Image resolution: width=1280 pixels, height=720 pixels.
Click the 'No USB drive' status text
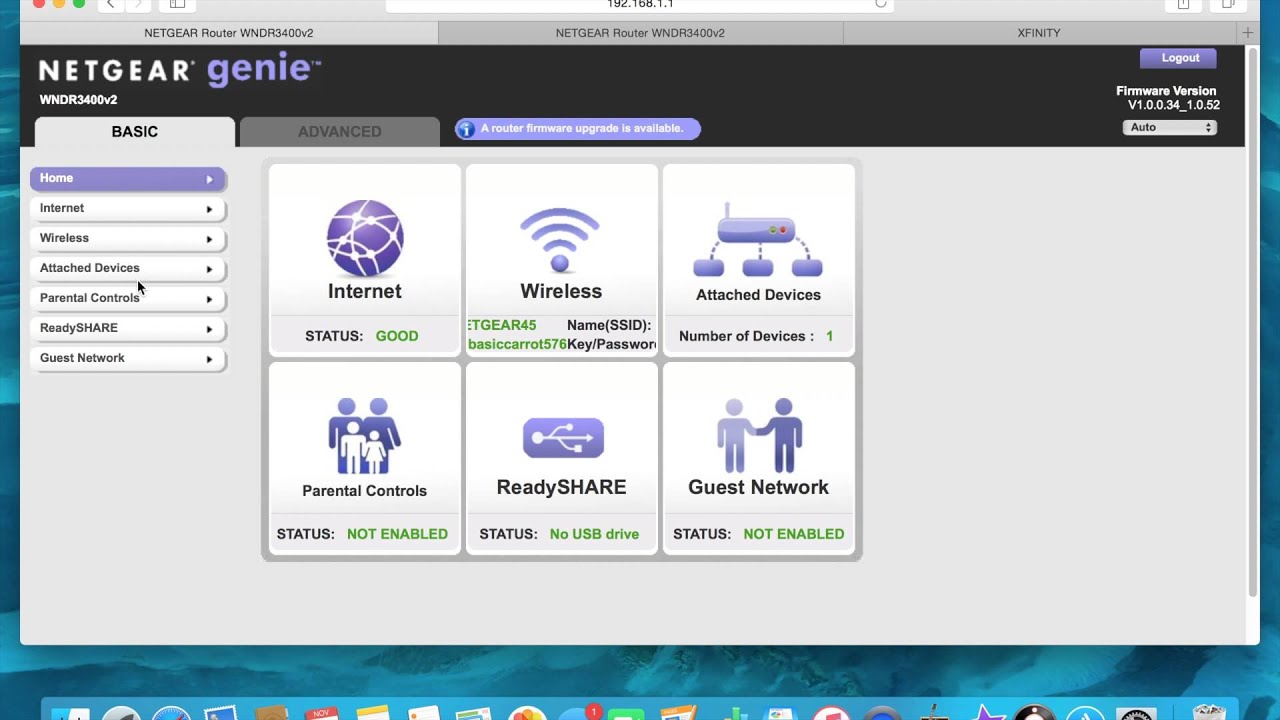(x=594, y=534)
